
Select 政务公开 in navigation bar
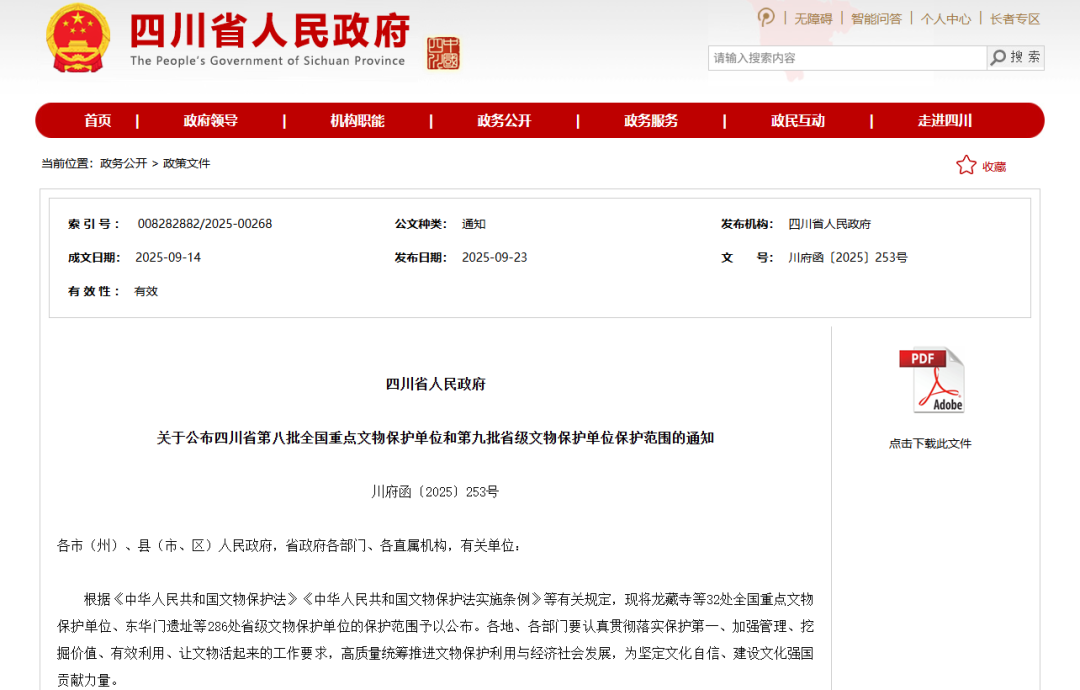[x=504, y=121]
